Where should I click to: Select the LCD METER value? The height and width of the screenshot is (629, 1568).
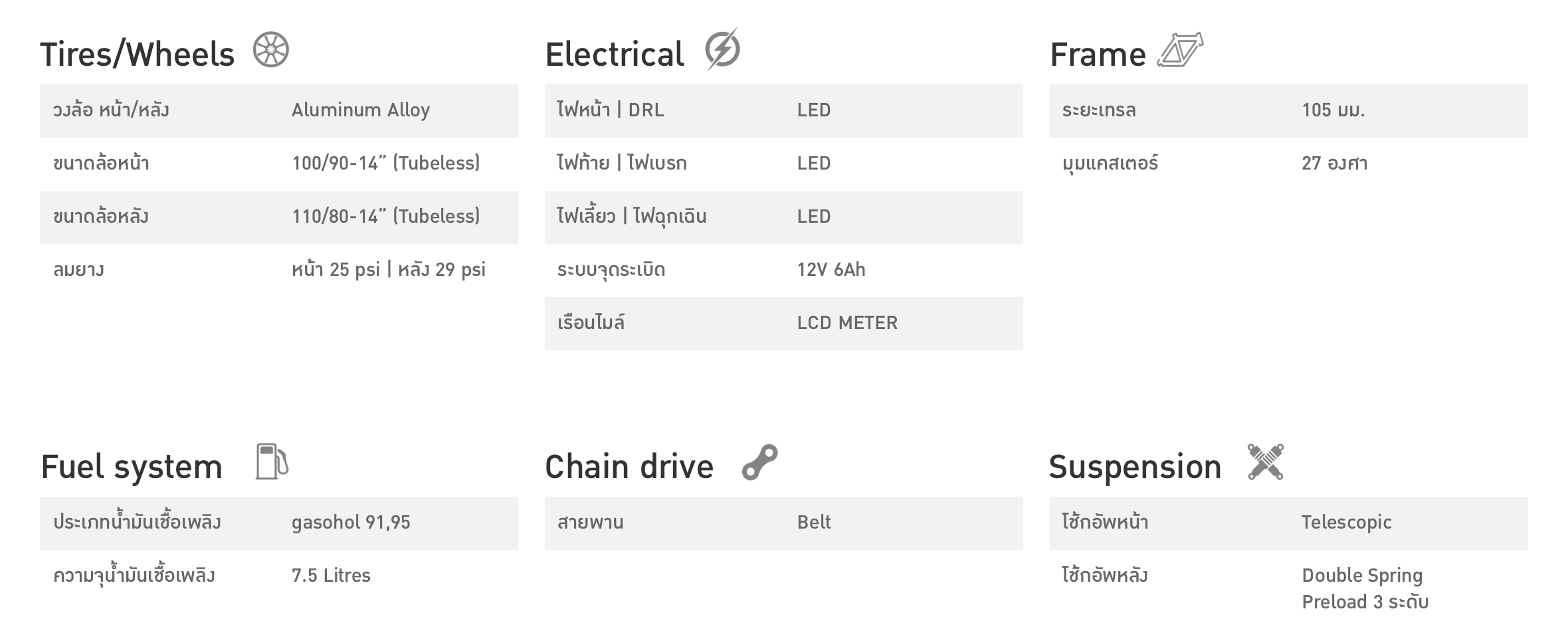tap(847, 323)
